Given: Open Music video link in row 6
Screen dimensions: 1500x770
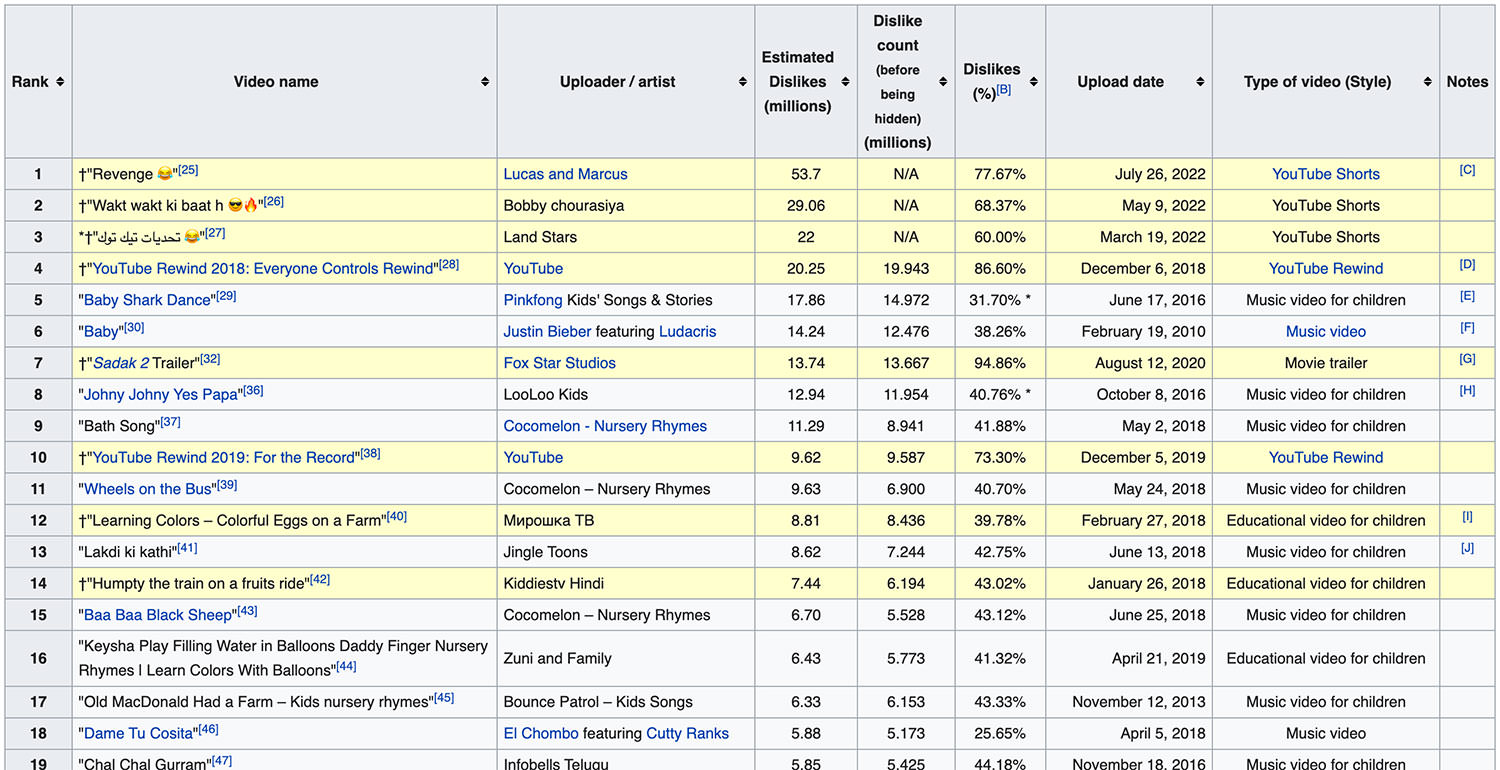Looking at the screenshot, I should click(1326, 331).
